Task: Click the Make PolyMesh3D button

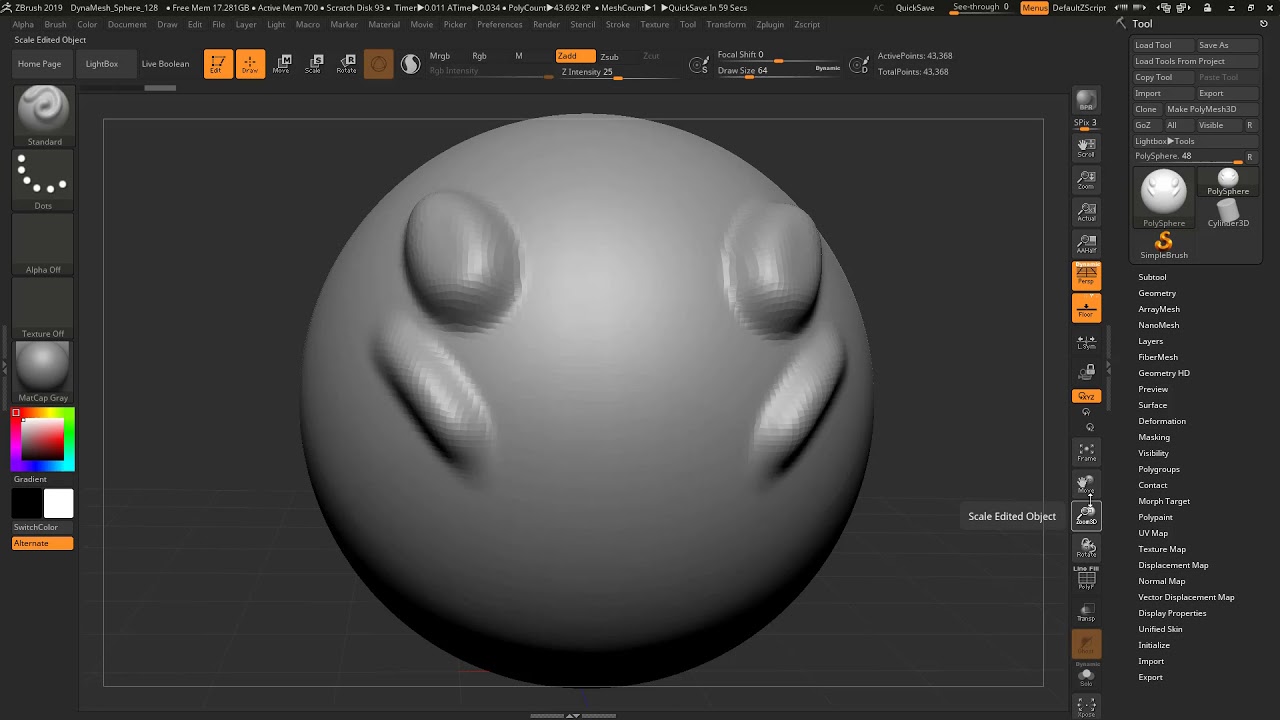Action: [x=1203, y=108]
